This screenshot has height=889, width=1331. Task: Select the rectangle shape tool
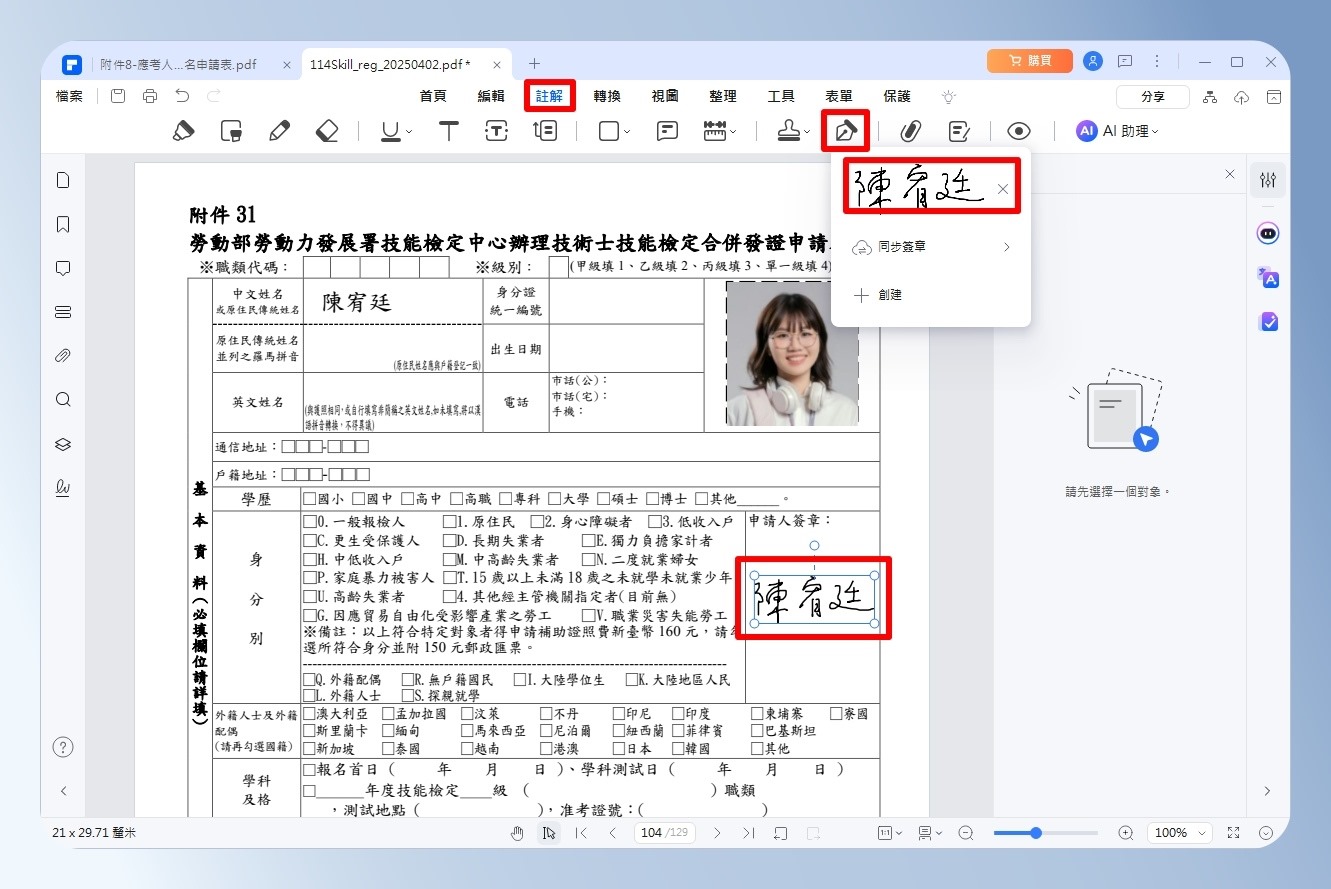coord(608,131)
